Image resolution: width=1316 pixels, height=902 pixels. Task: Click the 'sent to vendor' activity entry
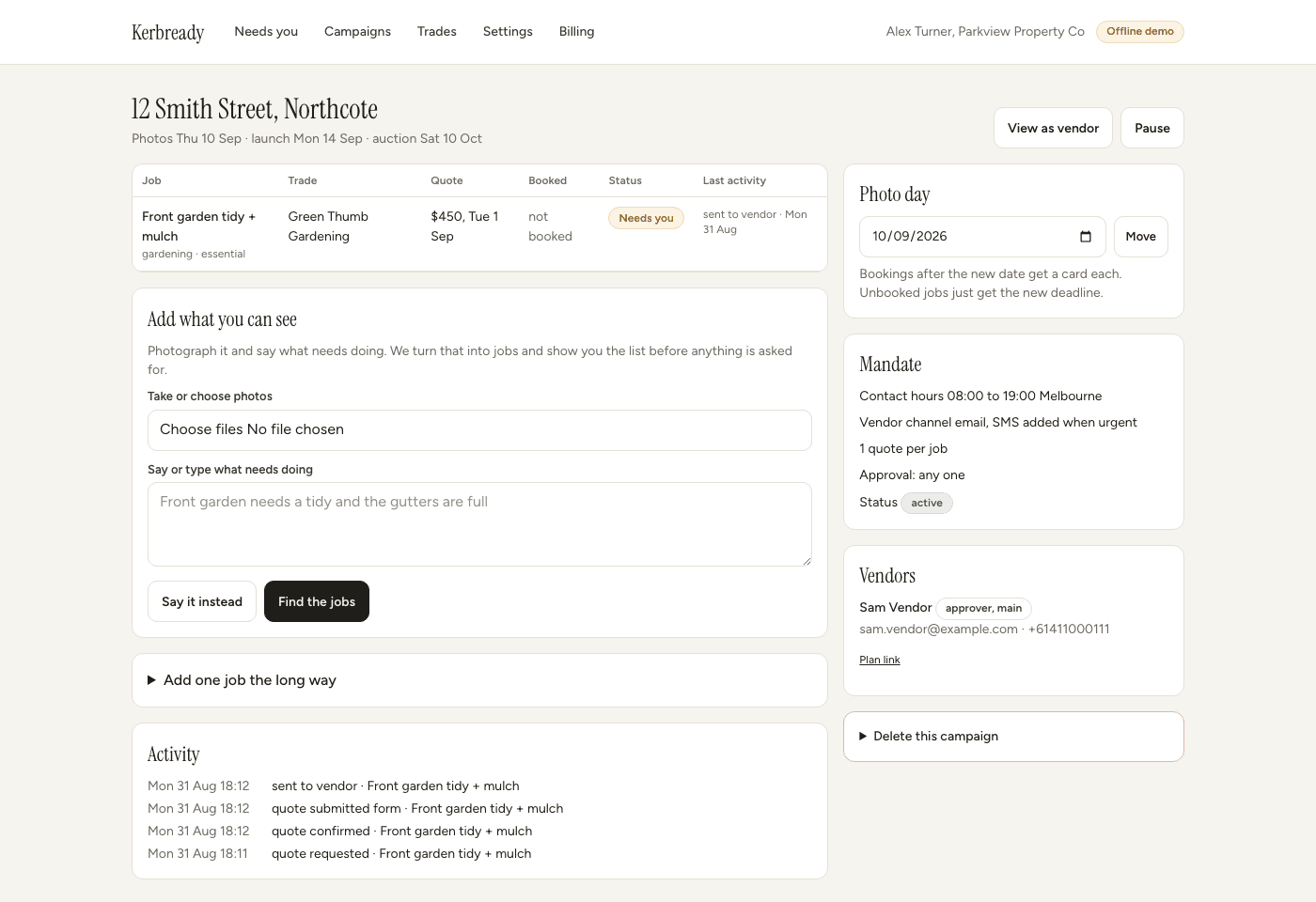pyautogui.click(x=396, y=785)
